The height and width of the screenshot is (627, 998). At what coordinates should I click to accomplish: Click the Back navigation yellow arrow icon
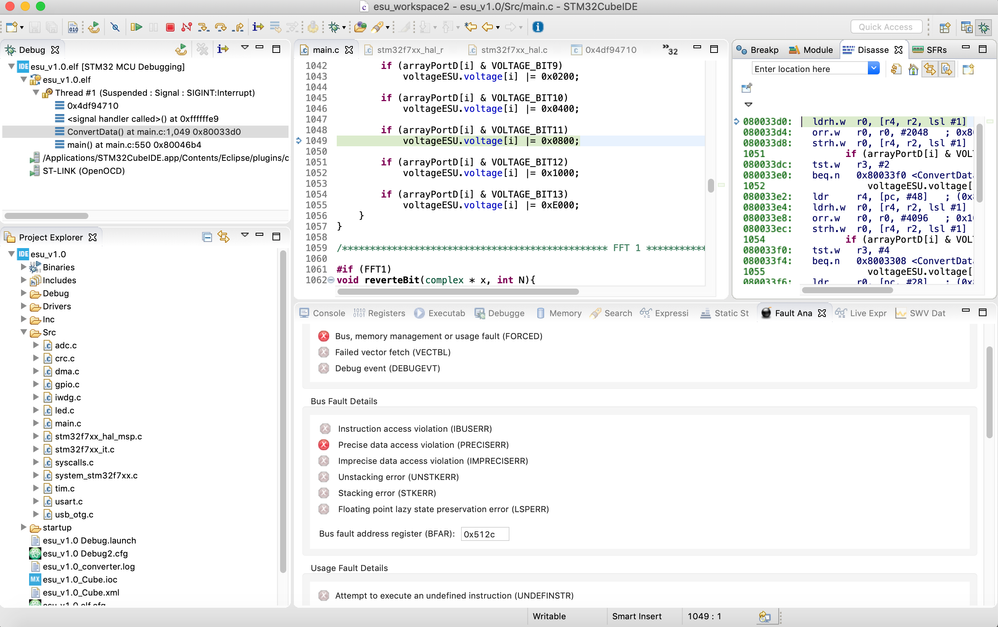[x=488, y=27]
